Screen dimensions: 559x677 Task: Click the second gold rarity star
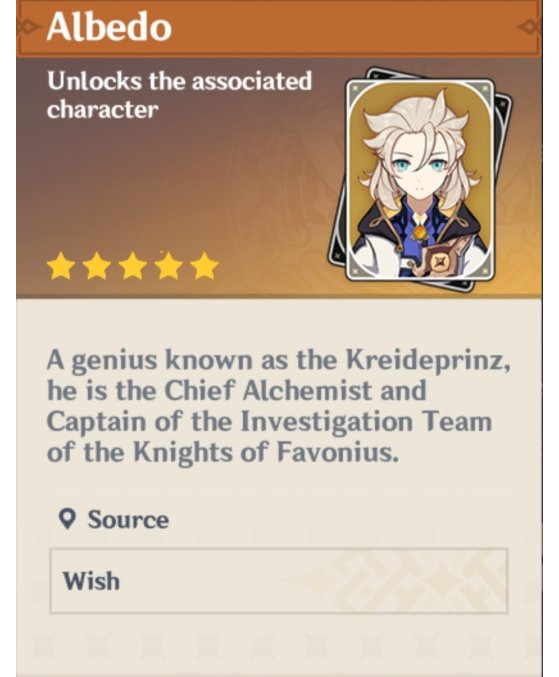click(96, 266)
